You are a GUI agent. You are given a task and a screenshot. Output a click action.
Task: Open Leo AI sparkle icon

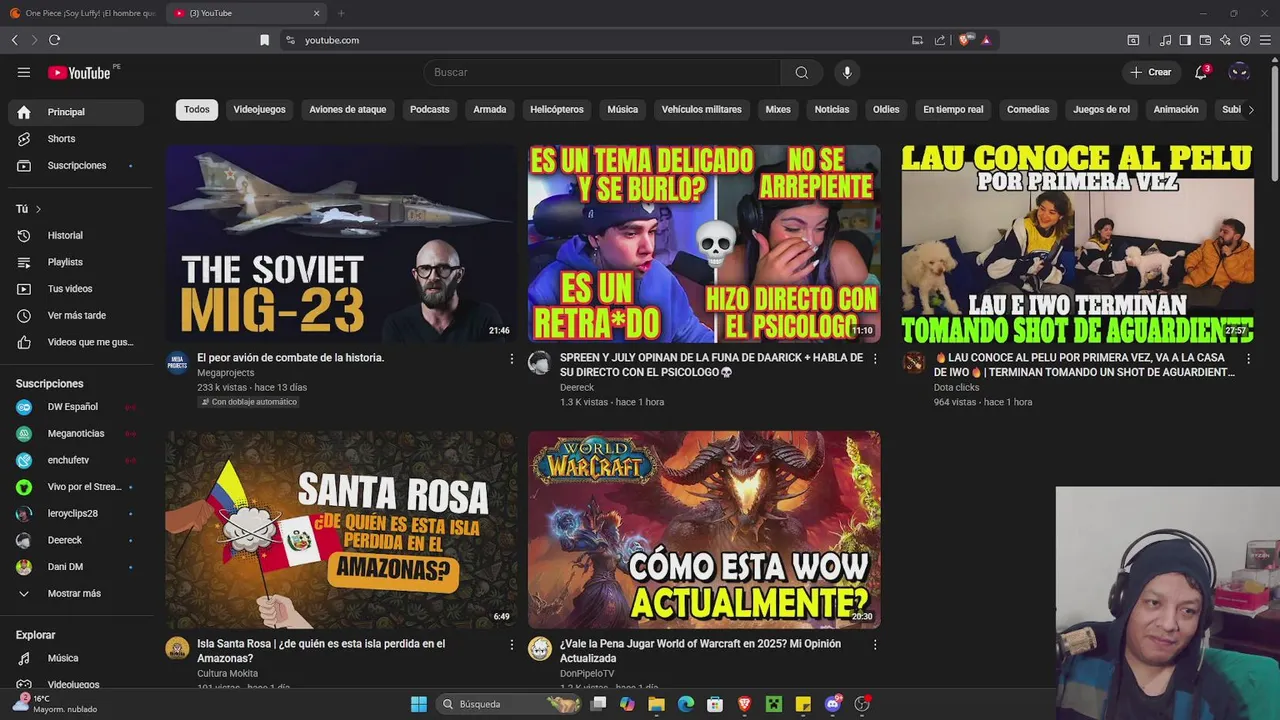point(1225,40)
